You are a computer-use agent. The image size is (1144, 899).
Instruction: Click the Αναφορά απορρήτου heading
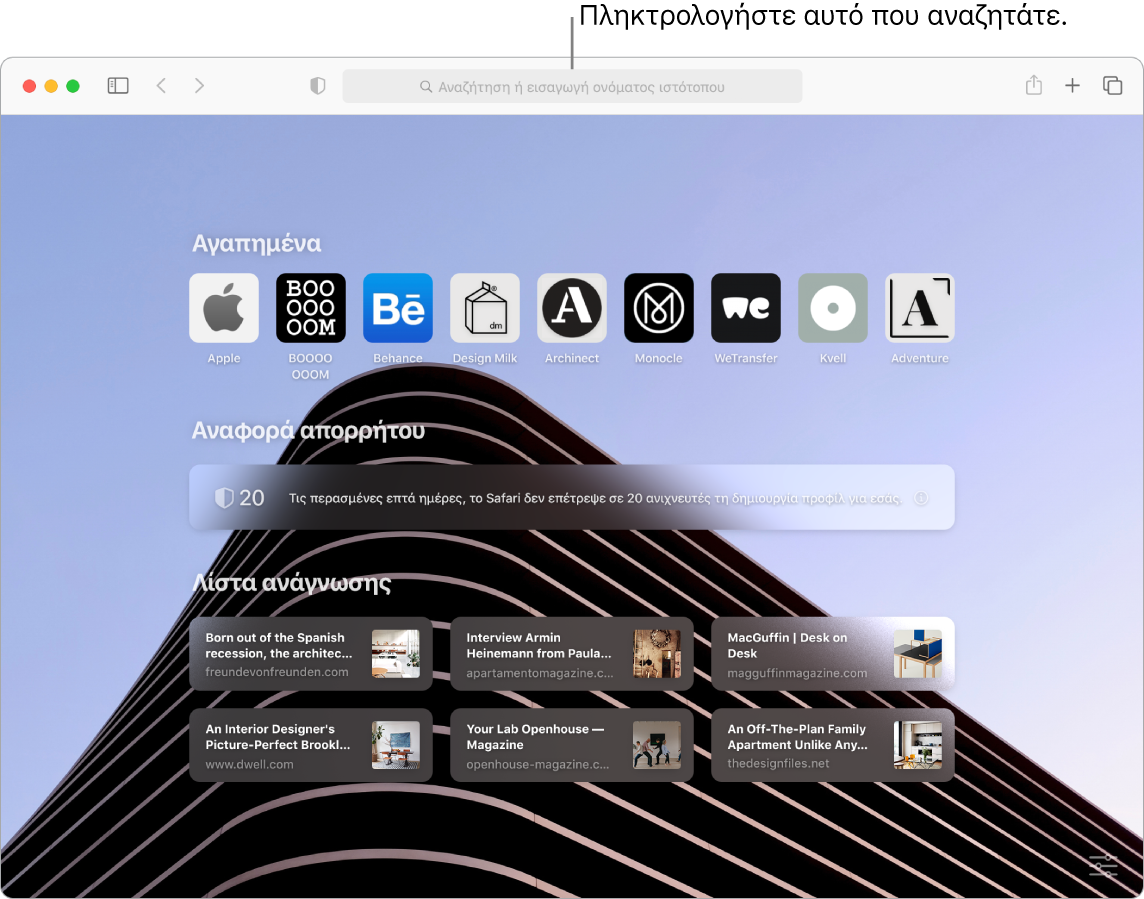tap(308, 431)
